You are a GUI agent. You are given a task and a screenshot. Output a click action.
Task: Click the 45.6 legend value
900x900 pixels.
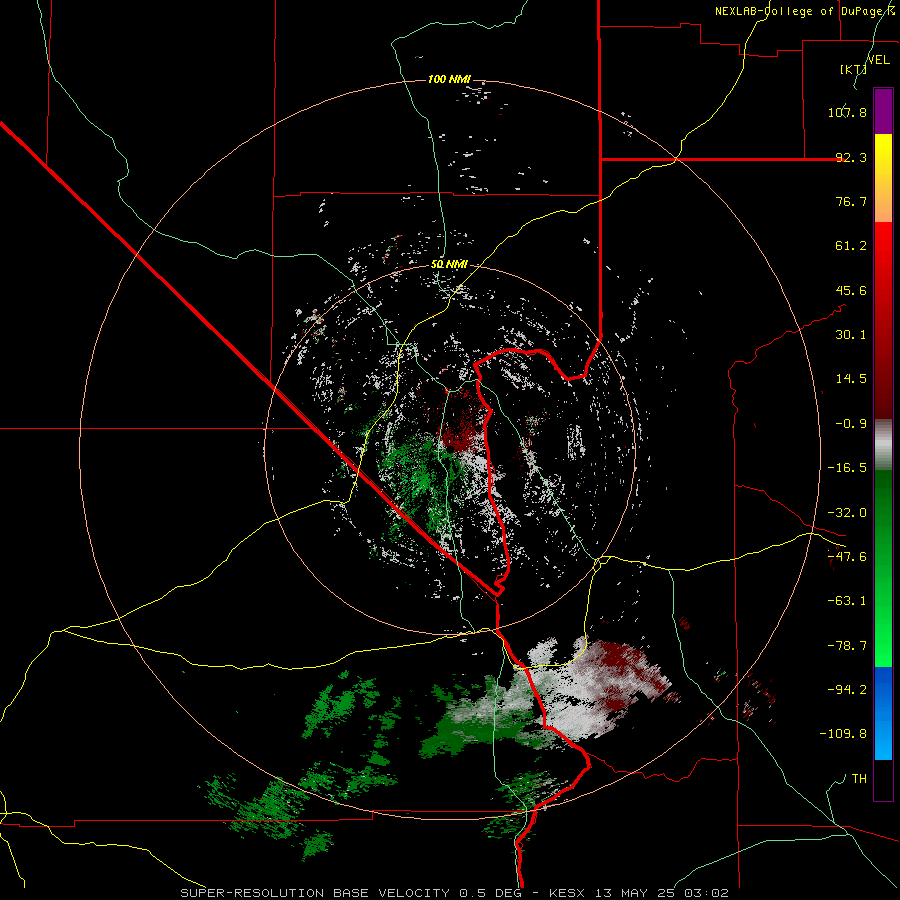pos(851,290)
